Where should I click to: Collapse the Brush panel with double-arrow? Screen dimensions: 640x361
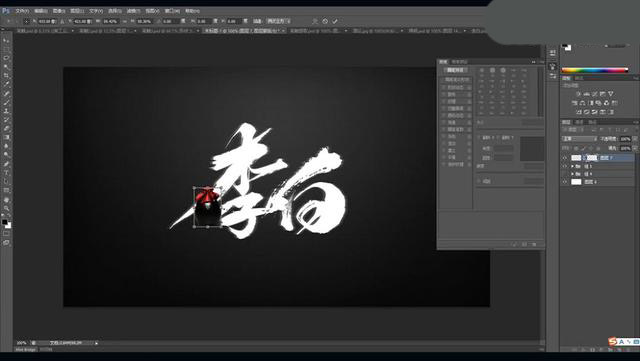pos(533,62)
